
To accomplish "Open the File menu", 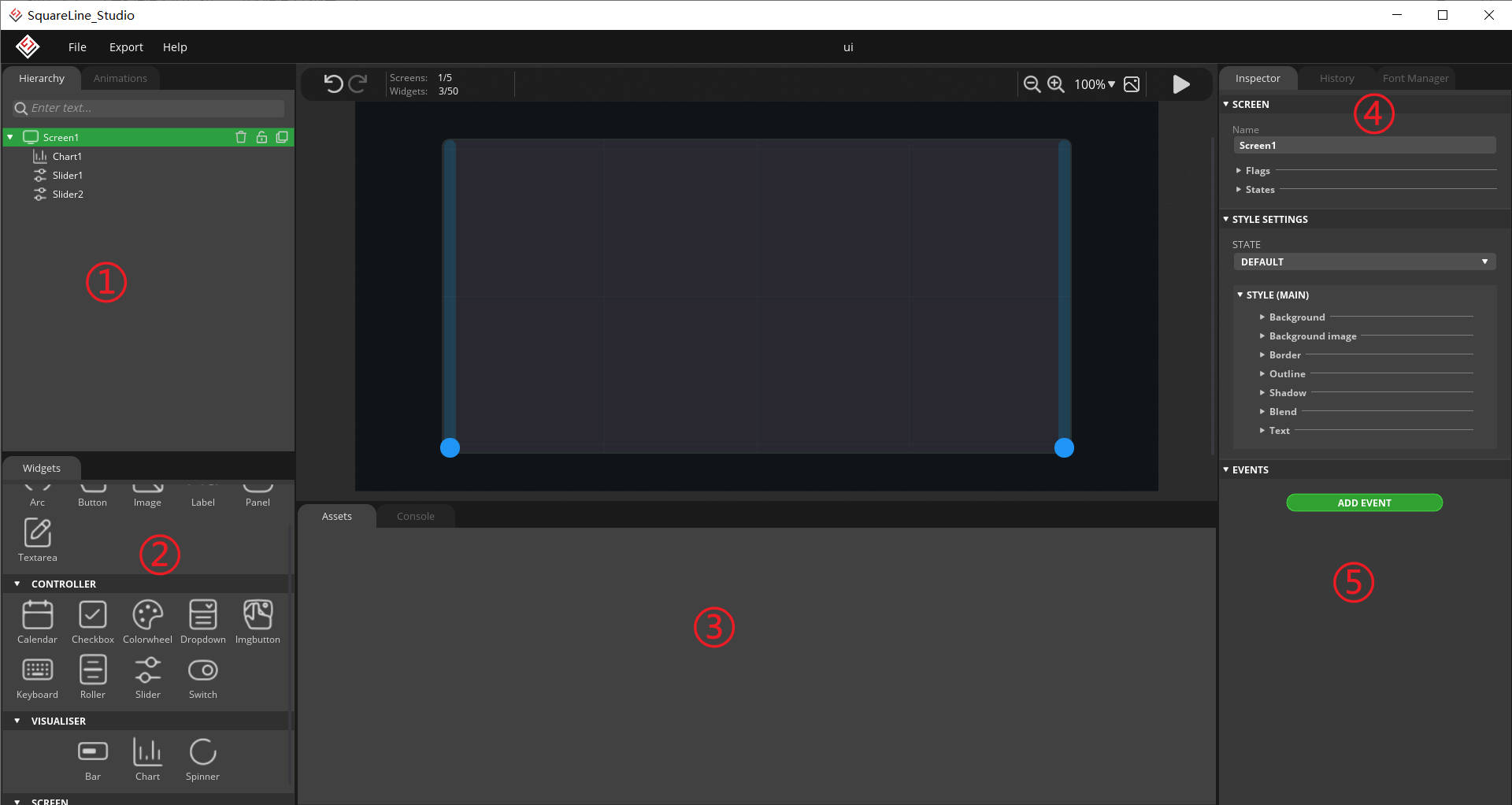I will point(77,47).
